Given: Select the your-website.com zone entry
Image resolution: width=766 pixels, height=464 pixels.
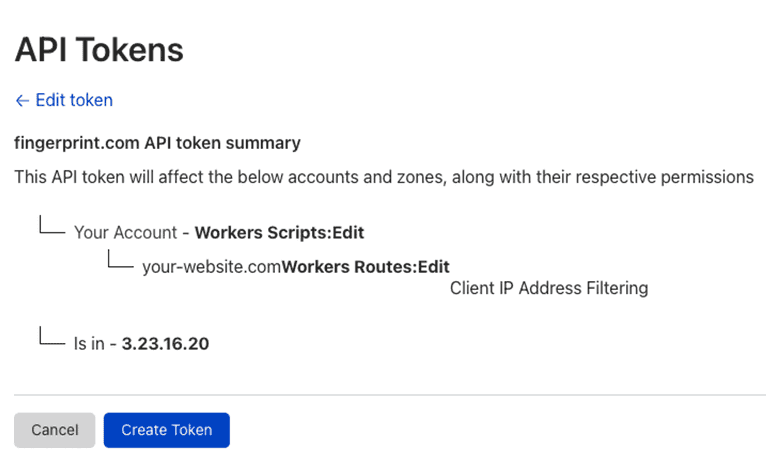Looking at the screenshot, I should (211, 267).
